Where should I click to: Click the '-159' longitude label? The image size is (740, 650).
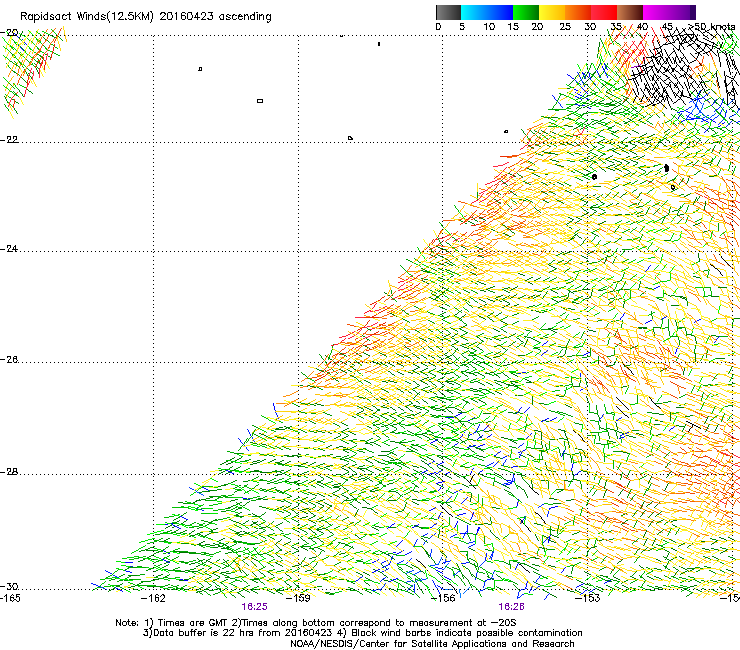coord(298,599)
